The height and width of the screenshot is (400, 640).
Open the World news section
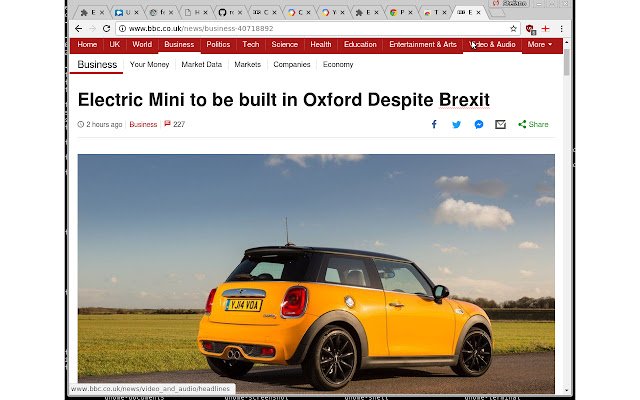coord(142,44)
